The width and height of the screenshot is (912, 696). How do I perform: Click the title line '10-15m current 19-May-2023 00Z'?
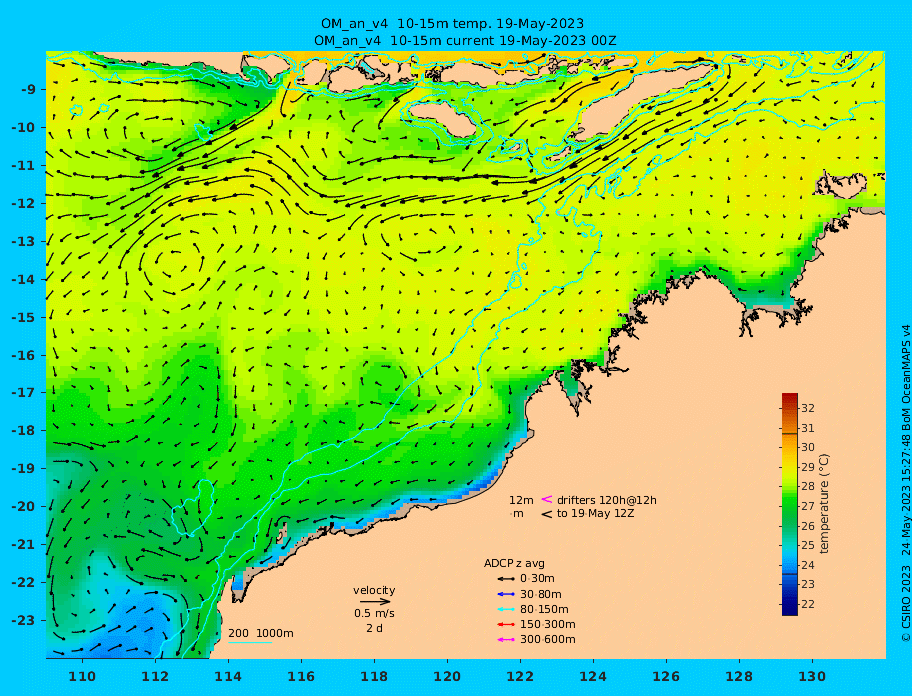pyautogui.click(x=503, y=41)
